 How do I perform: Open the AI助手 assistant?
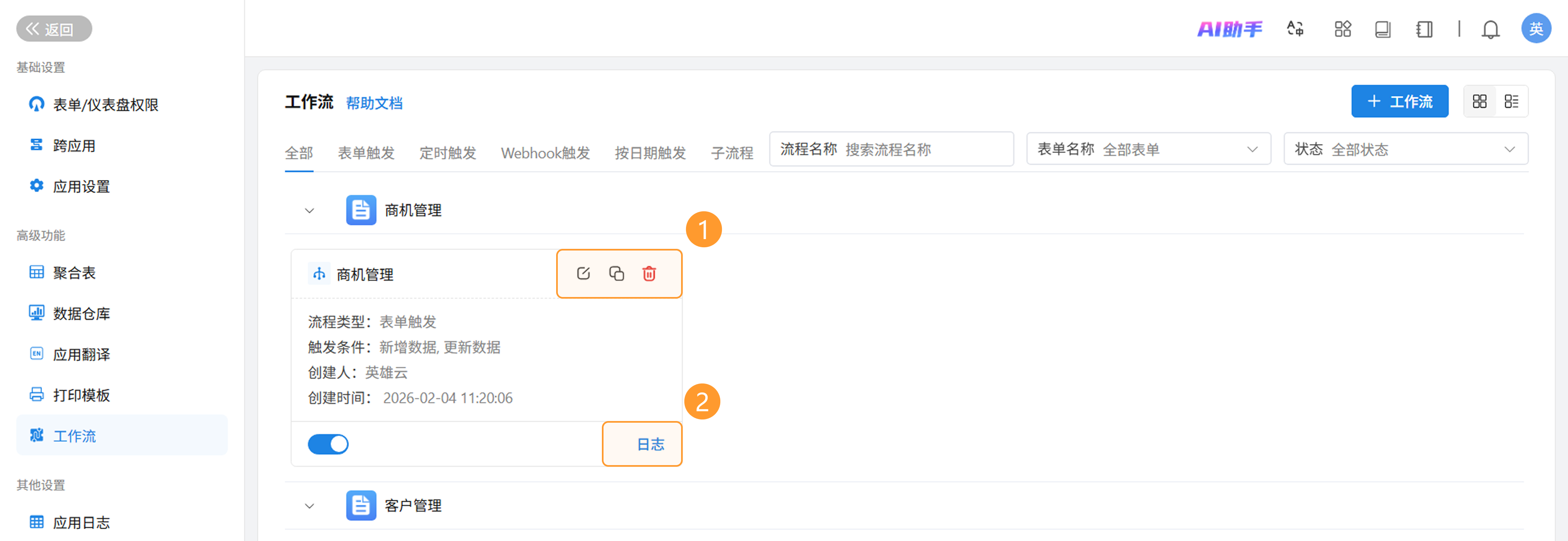pos(1229,29)
